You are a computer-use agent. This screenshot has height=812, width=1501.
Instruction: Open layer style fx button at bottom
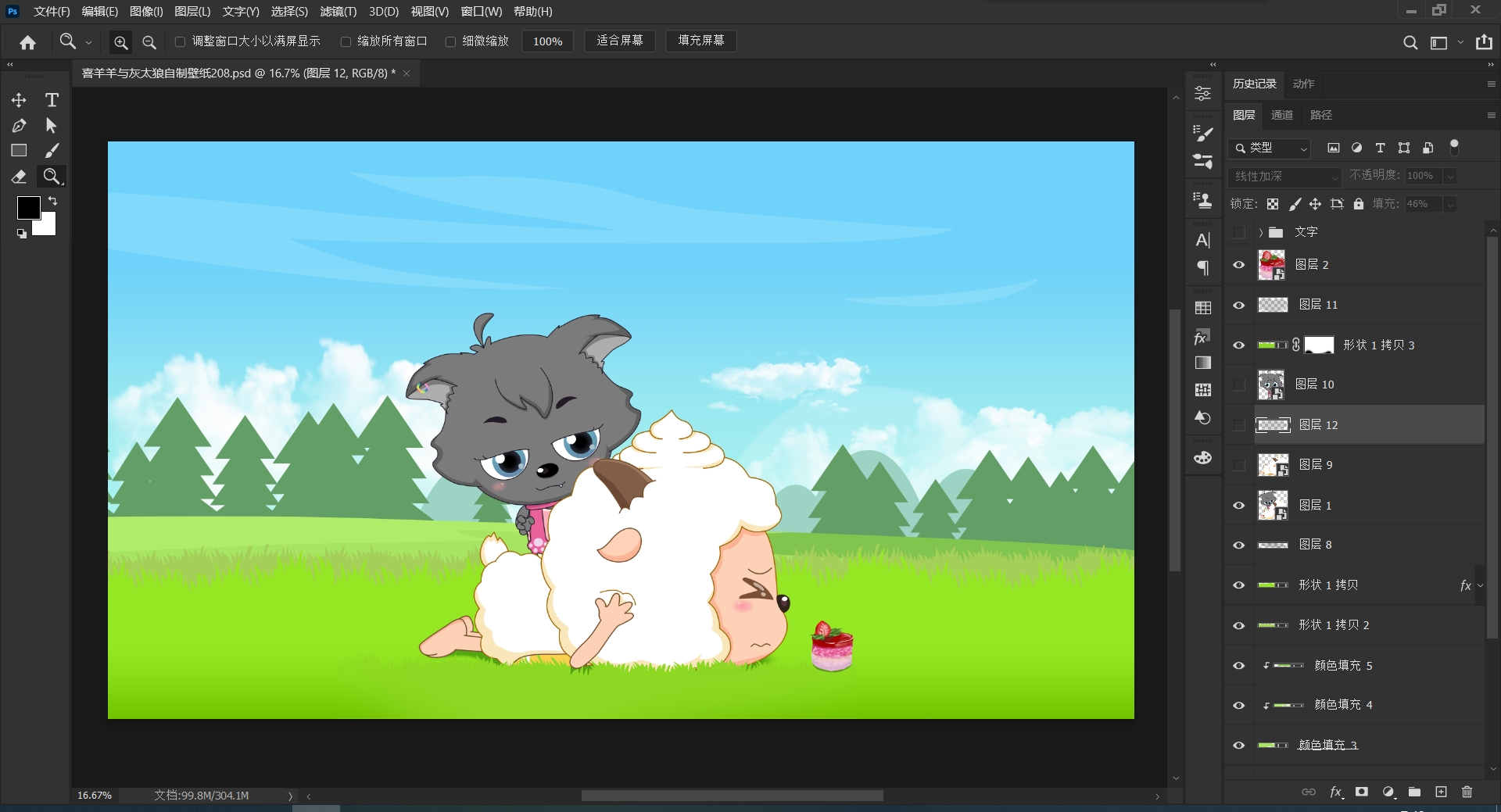point(1336,792)
